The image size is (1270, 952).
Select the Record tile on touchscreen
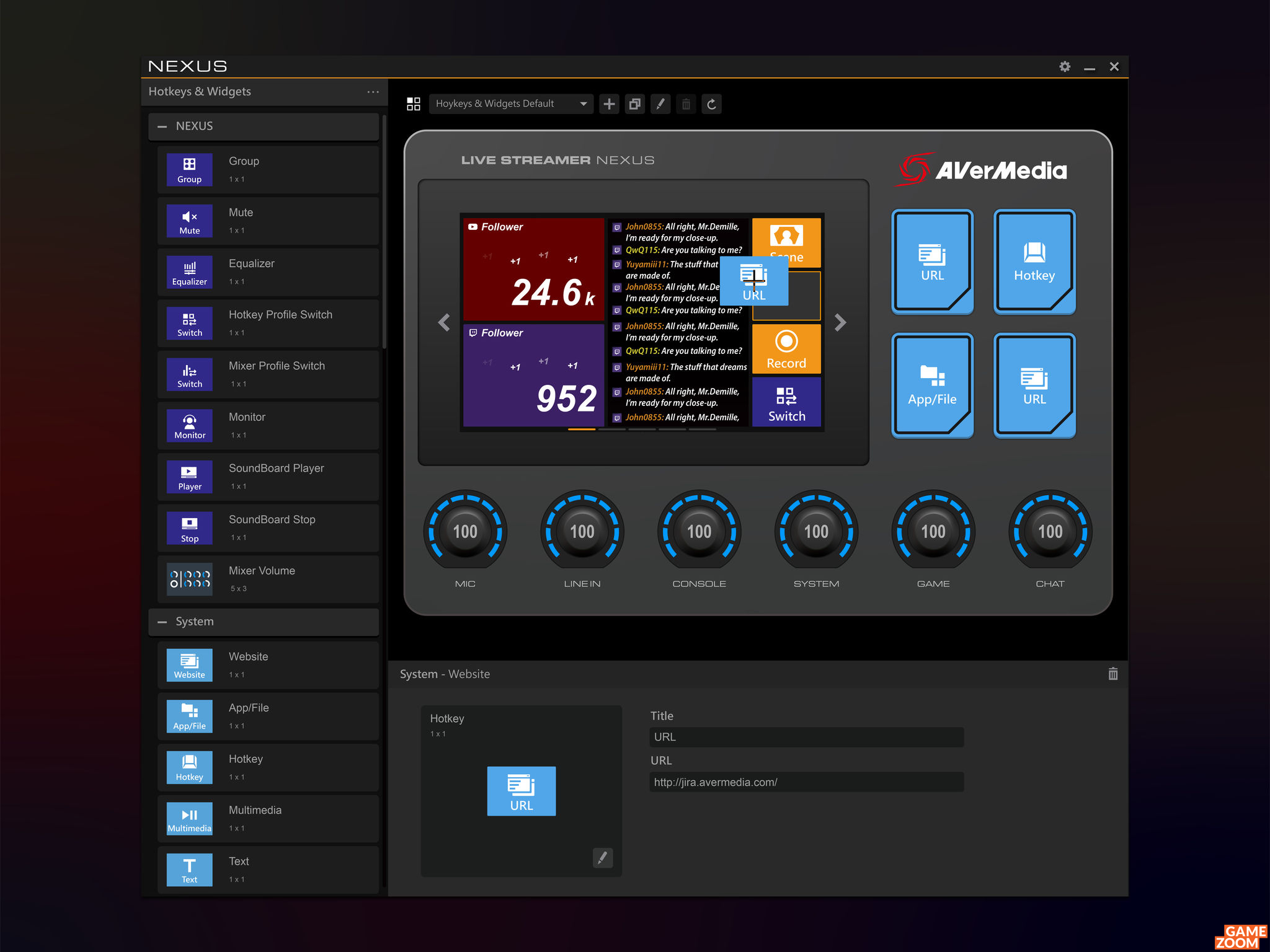coord(786,349)
